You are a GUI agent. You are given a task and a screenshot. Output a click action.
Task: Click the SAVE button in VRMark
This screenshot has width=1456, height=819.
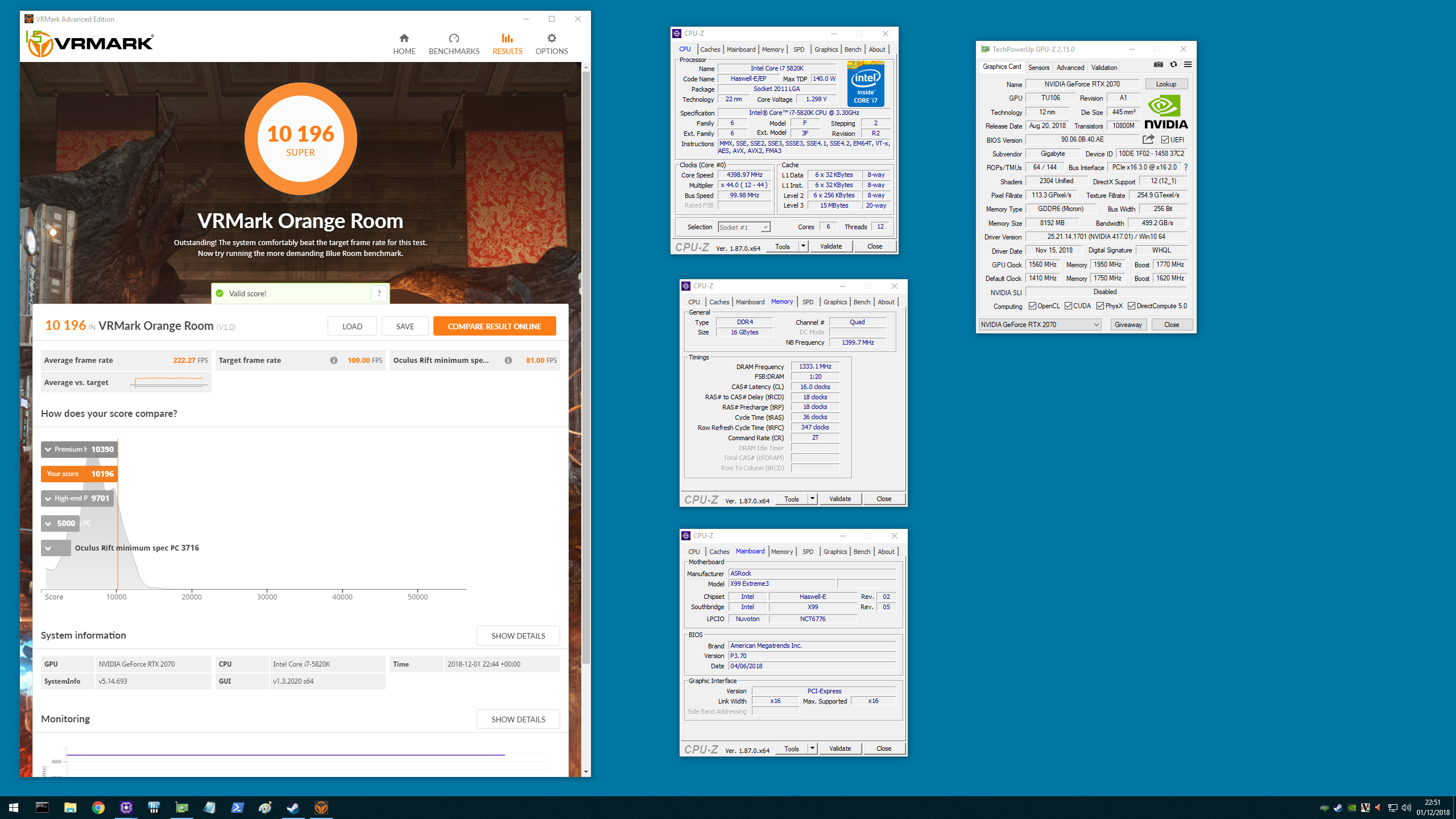[x=405, y=326]
